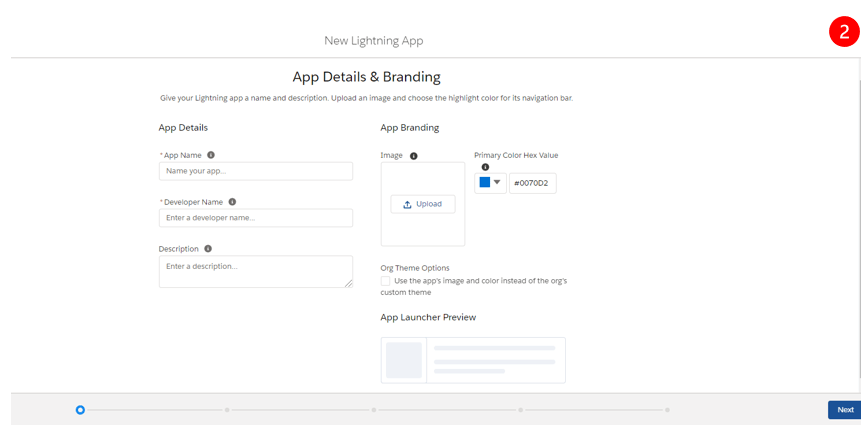Focus the App Name input field
865x428 pixels.
pyautogui.click(x=256, y=171)
